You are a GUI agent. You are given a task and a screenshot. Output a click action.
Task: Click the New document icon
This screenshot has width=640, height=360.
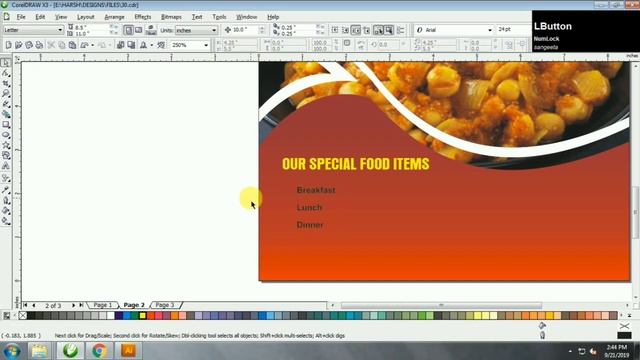pyautogui.click(x=8, y=45)
